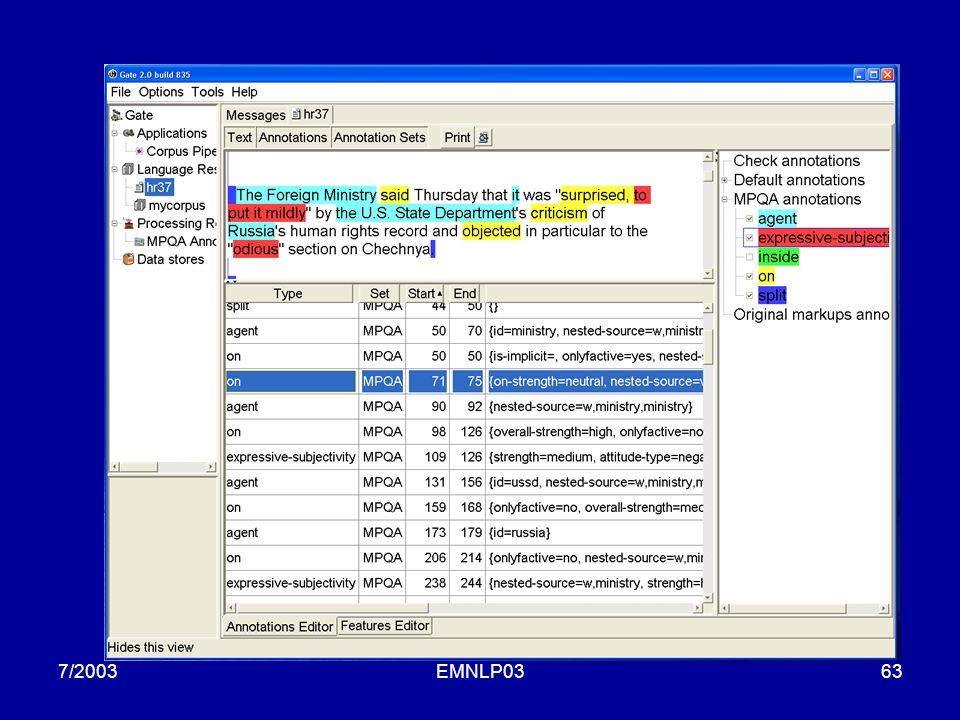Click the Gate logo in title bar

(x=113, y=74)
